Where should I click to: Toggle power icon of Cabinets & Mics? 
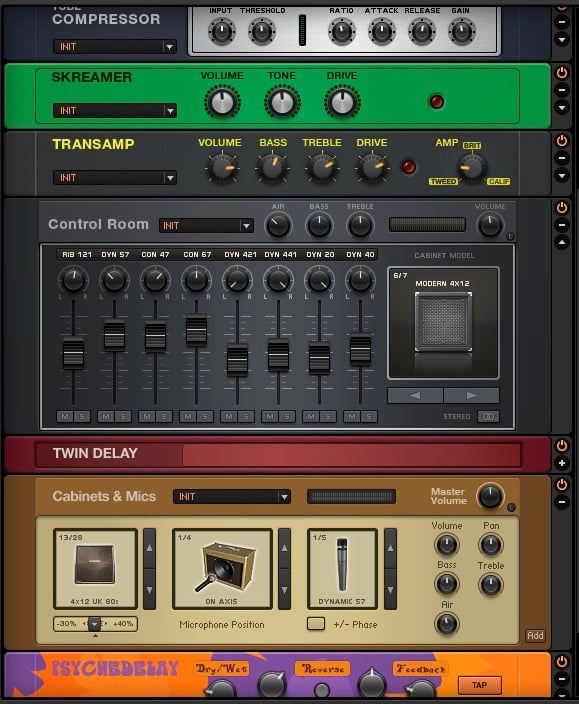click(x=561, y=484)
